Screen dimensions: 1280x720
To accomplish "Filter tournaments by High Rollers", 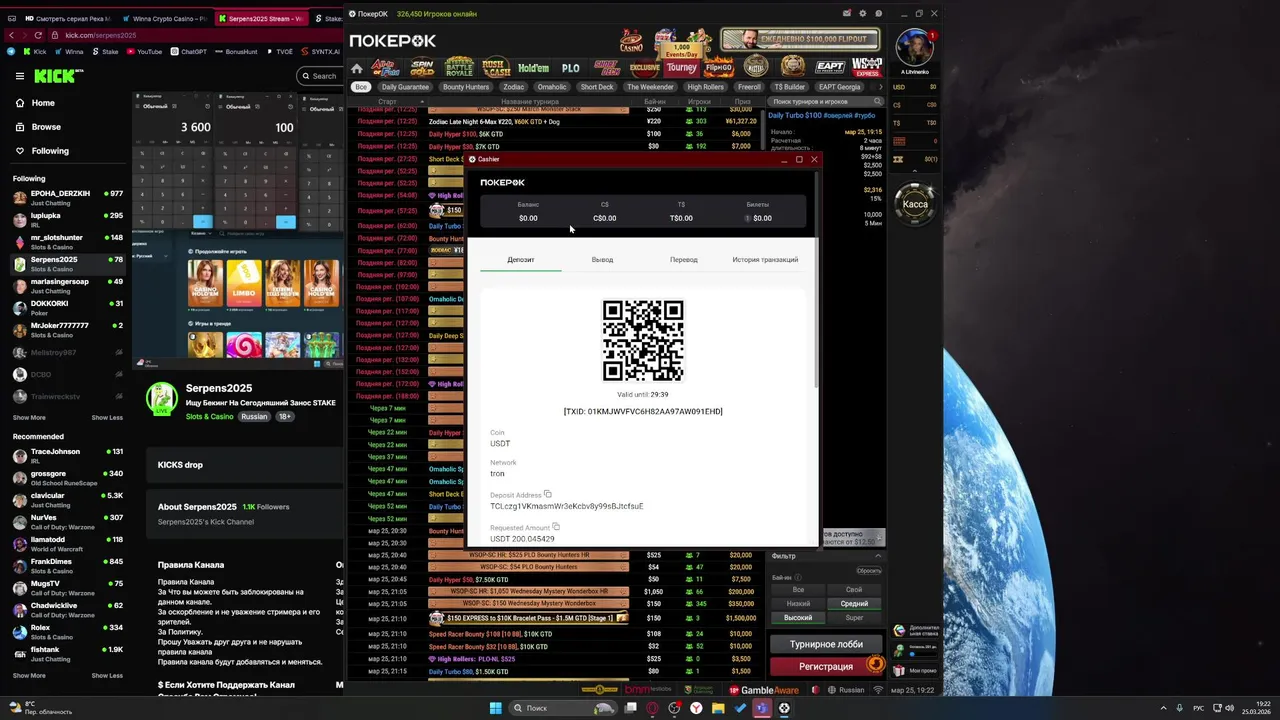I will click(706, 87).
